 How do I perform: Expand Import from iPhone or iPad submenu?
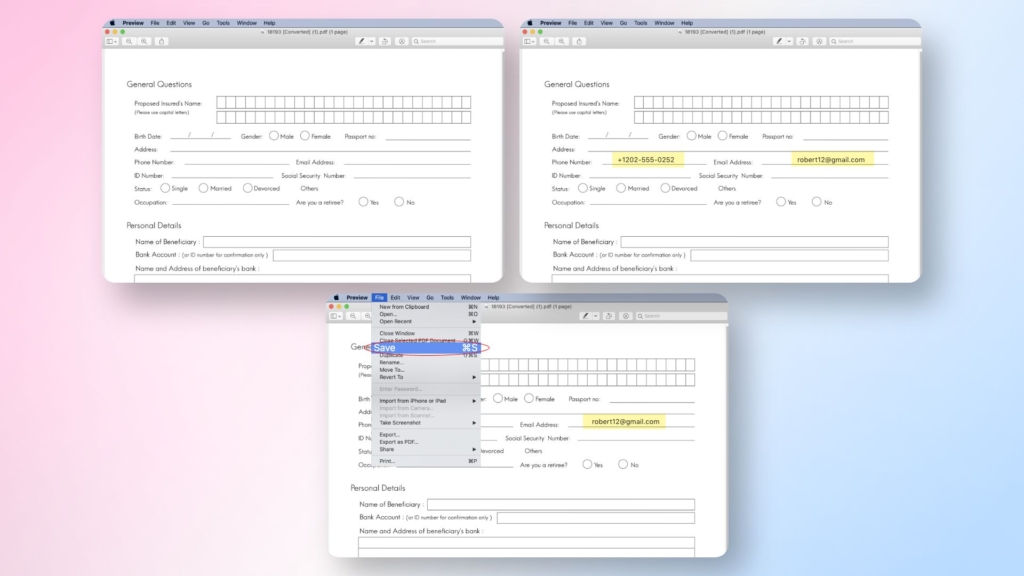[x=426, y=400]
